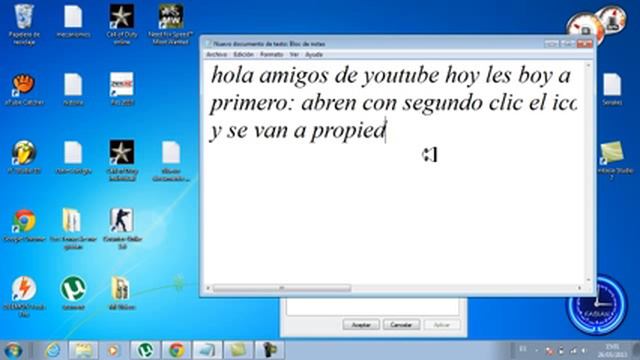The image size is (640, 360).
Task: Click Aplicar in the dialog behind Notepad
Action: 442,325
